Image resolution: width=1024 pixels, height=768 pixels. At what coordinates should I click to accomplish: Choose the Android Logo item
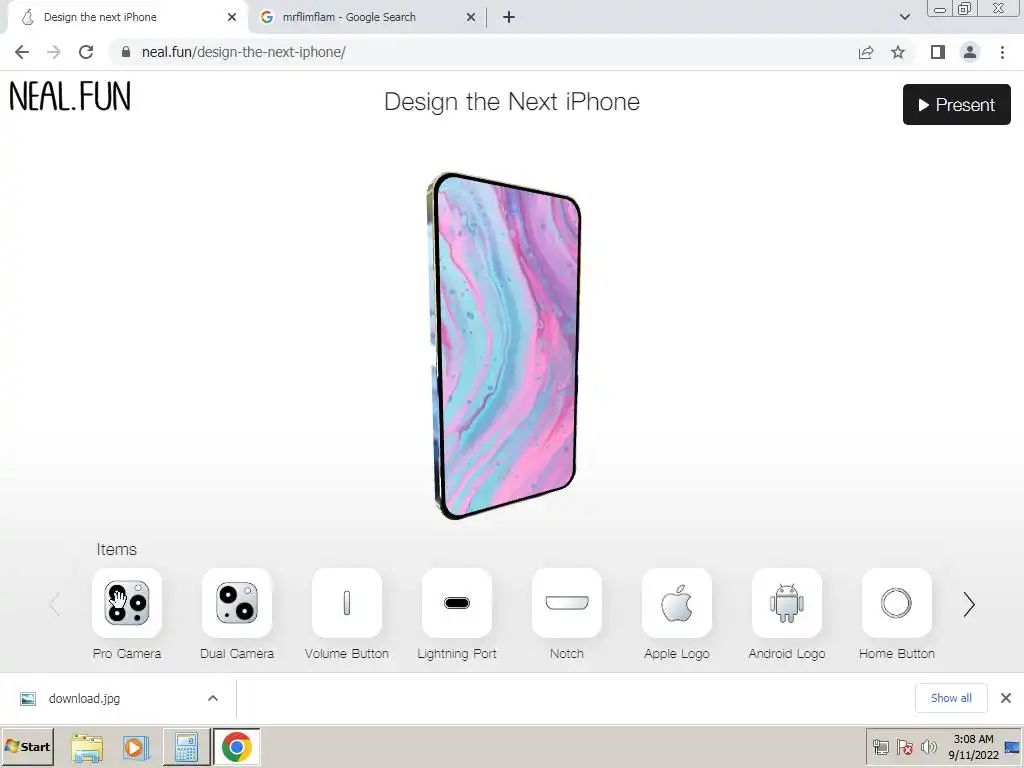787,603
